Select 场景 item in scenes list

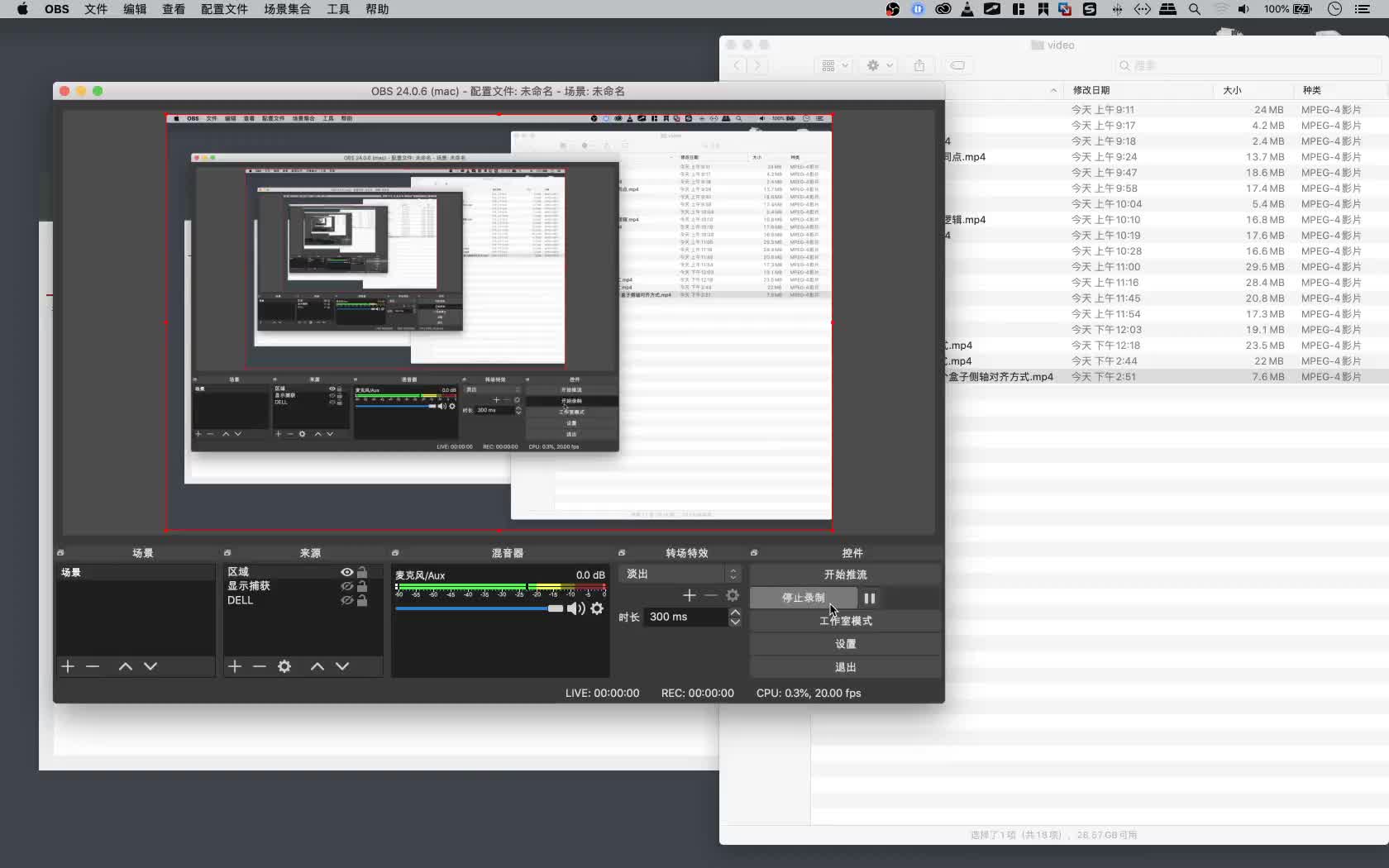tap(136, 572)
